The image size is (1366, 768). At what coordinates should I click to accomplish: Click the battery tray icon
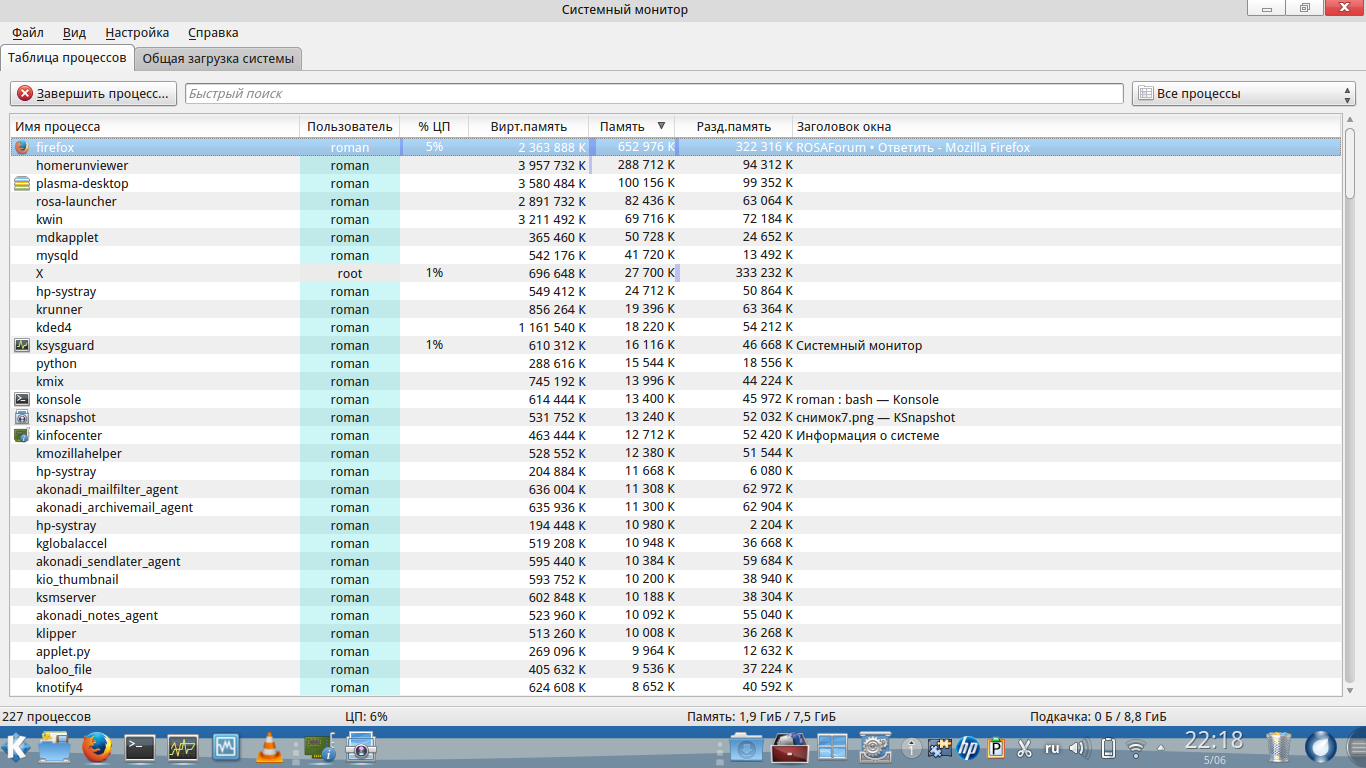[1108, 748]
